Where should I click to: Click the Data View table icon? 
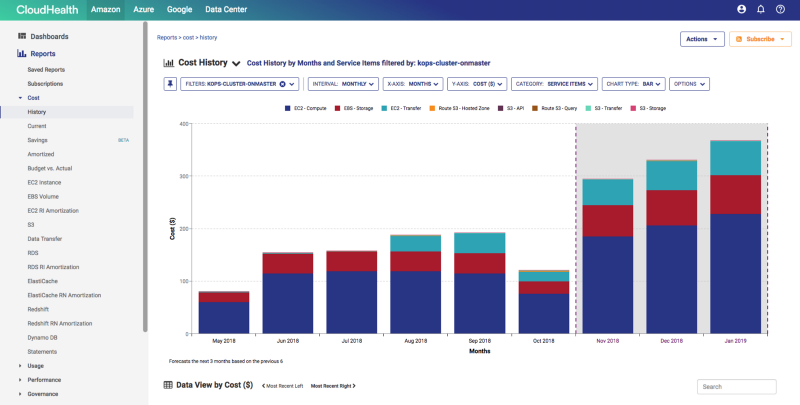[x=168, y=385]
